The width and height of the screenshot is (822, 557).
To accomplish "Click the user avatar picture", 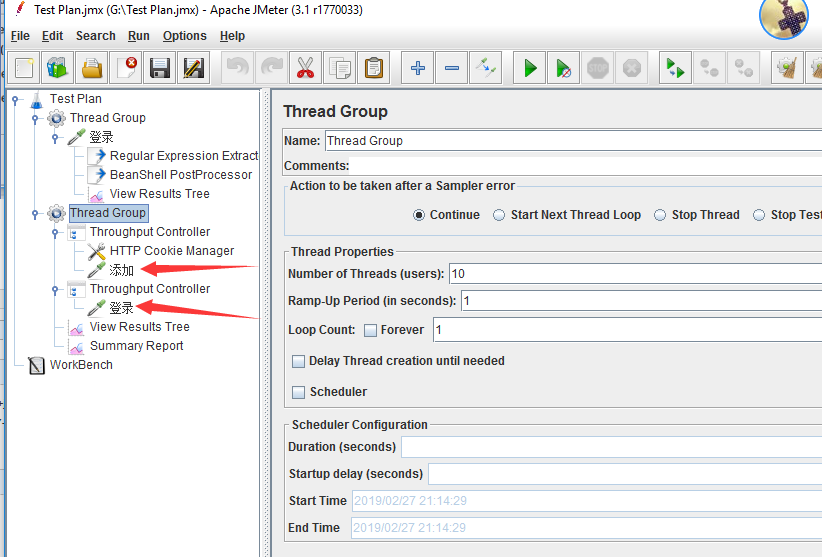I will [784, 17].
